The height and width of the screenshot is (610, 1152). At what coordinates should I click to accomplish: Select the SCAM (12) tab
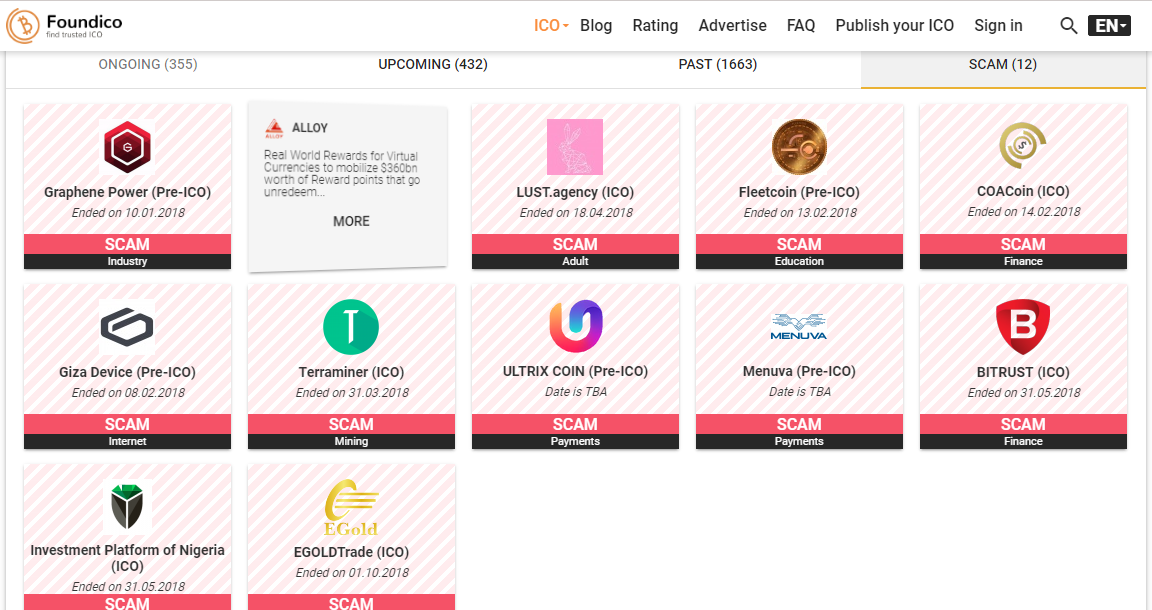coord(1003,65)
